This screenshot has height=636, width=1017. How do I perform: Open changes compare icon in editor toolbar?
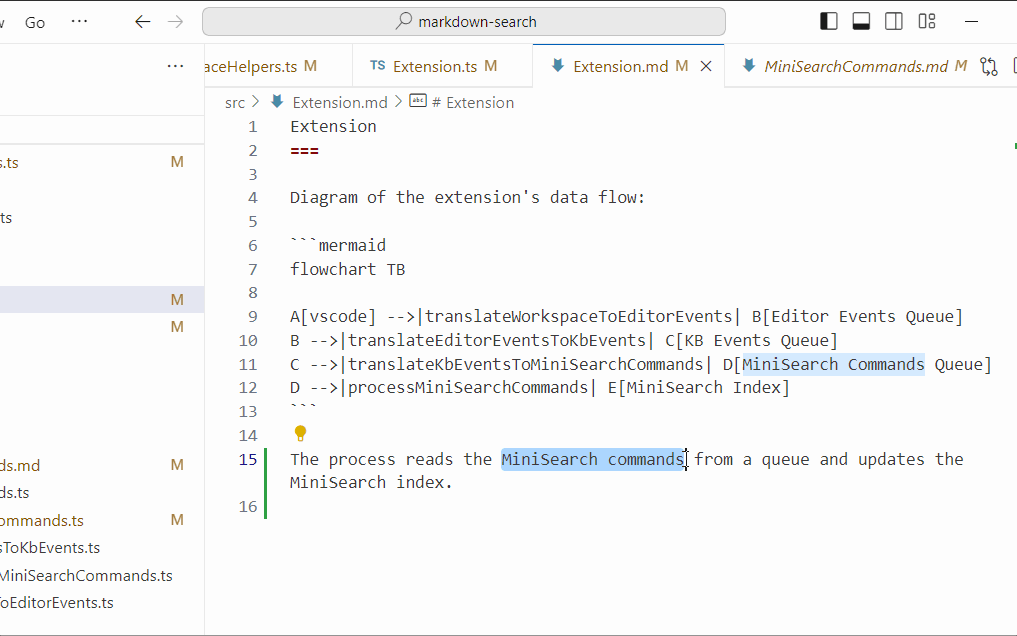pyautogui.click(x=989, y=67)
